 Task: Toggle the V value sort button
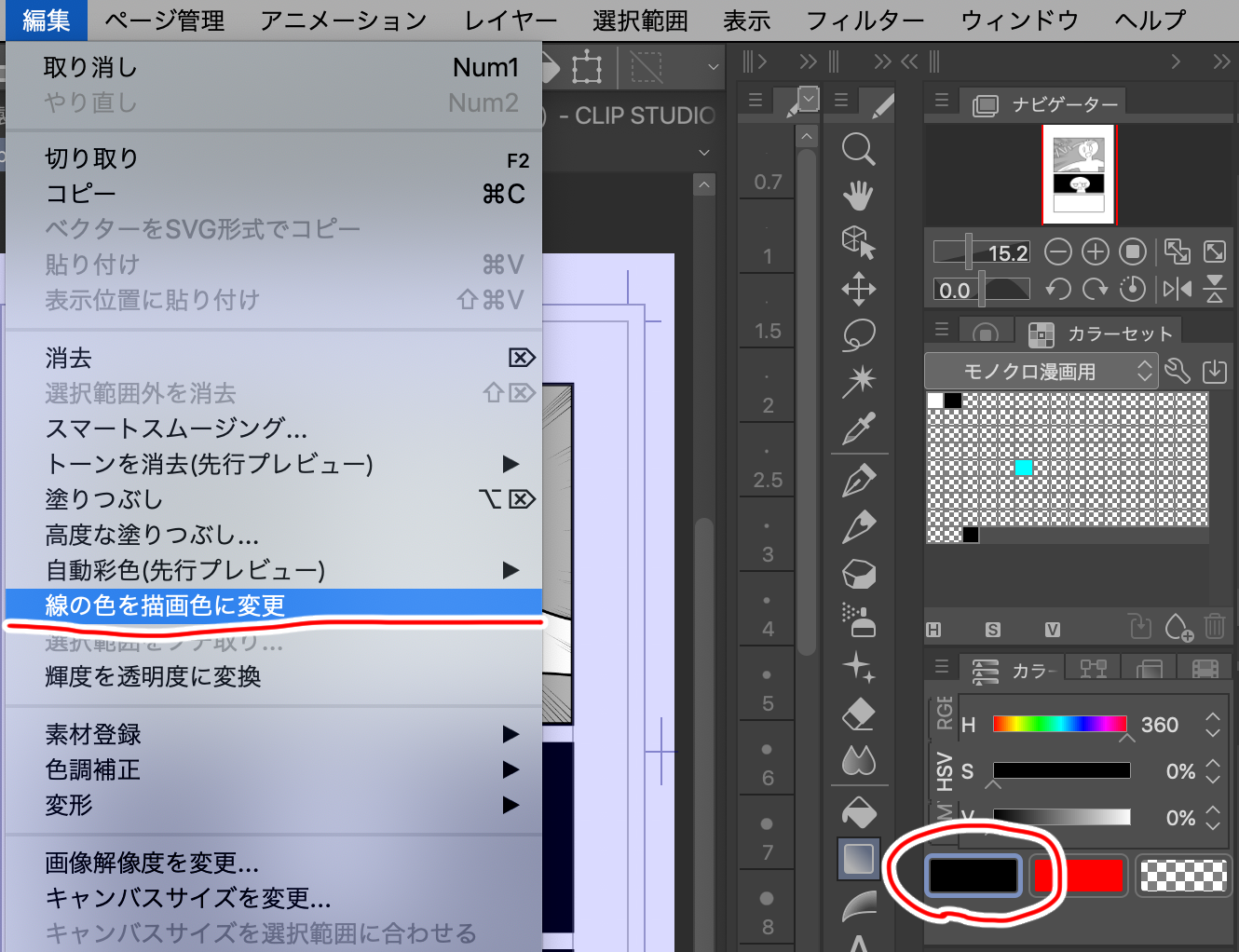point(1053,629)
